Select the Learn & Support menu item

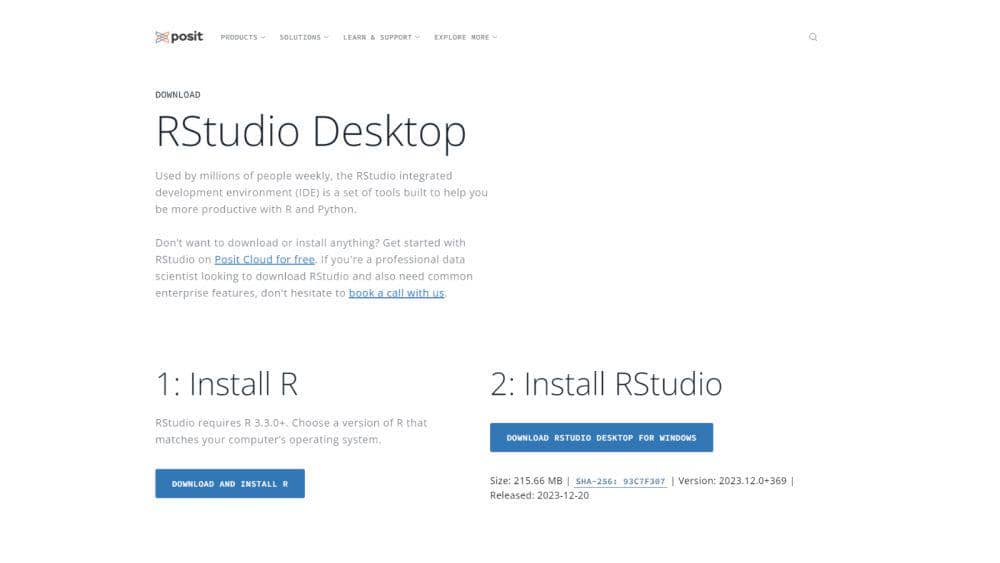click(x=377, y=37)
